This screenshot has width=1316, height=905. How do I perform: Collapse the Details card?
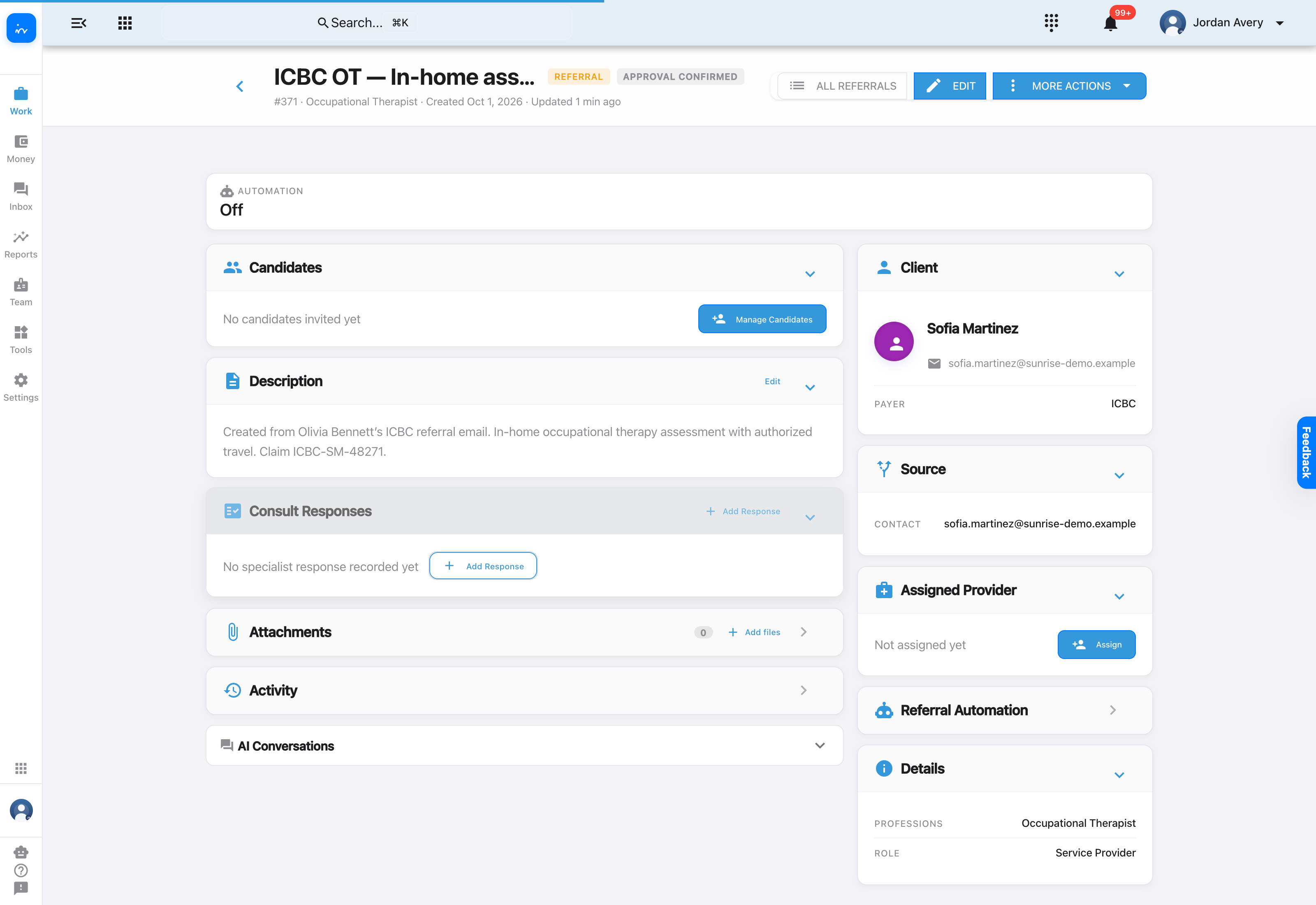point(1119,775)
